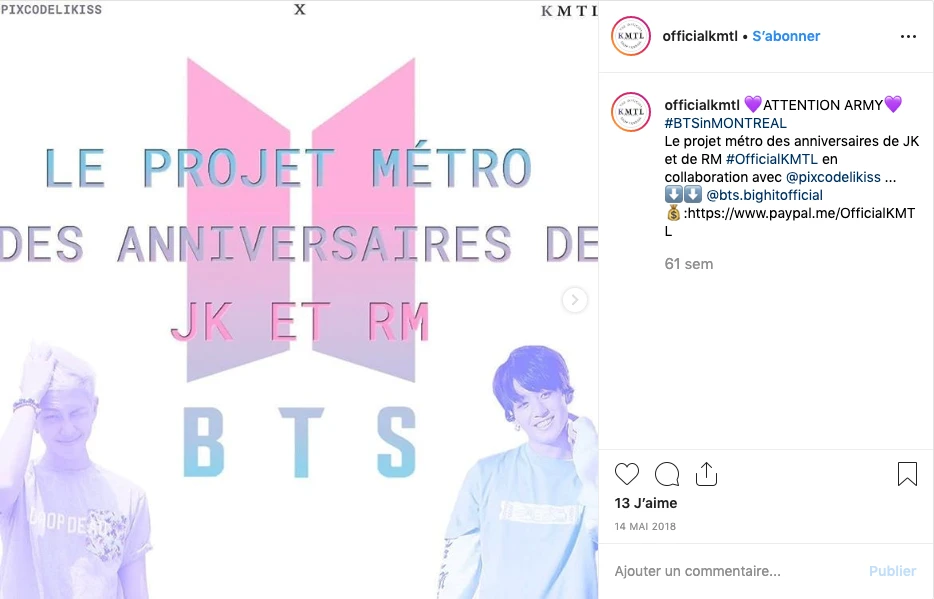
Task: Visit the @pixcodelikiss profile mention
Action: coord(833,177)
